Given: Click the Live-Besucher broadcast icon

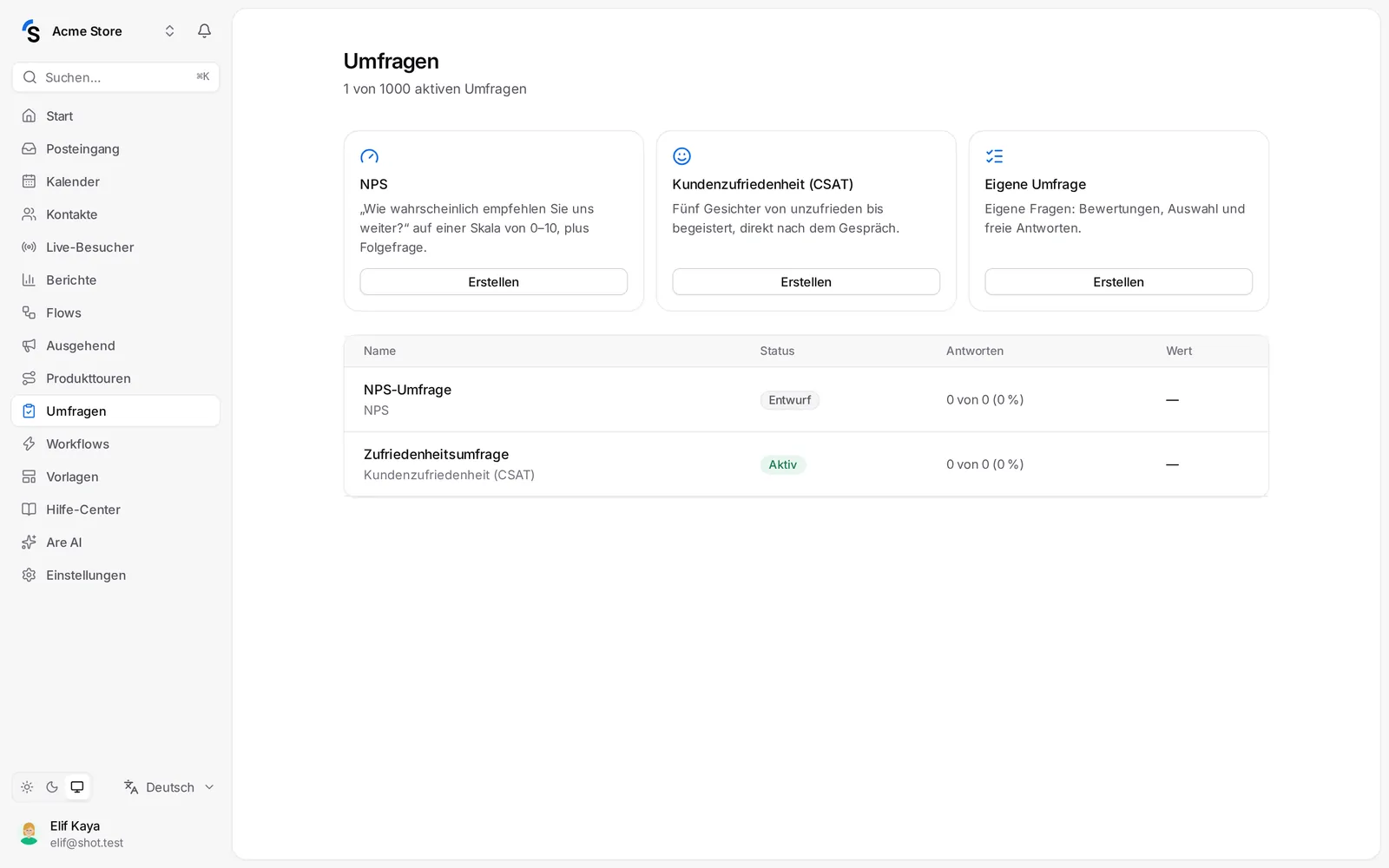Looking at the screenshot, I should coord(29,247).
